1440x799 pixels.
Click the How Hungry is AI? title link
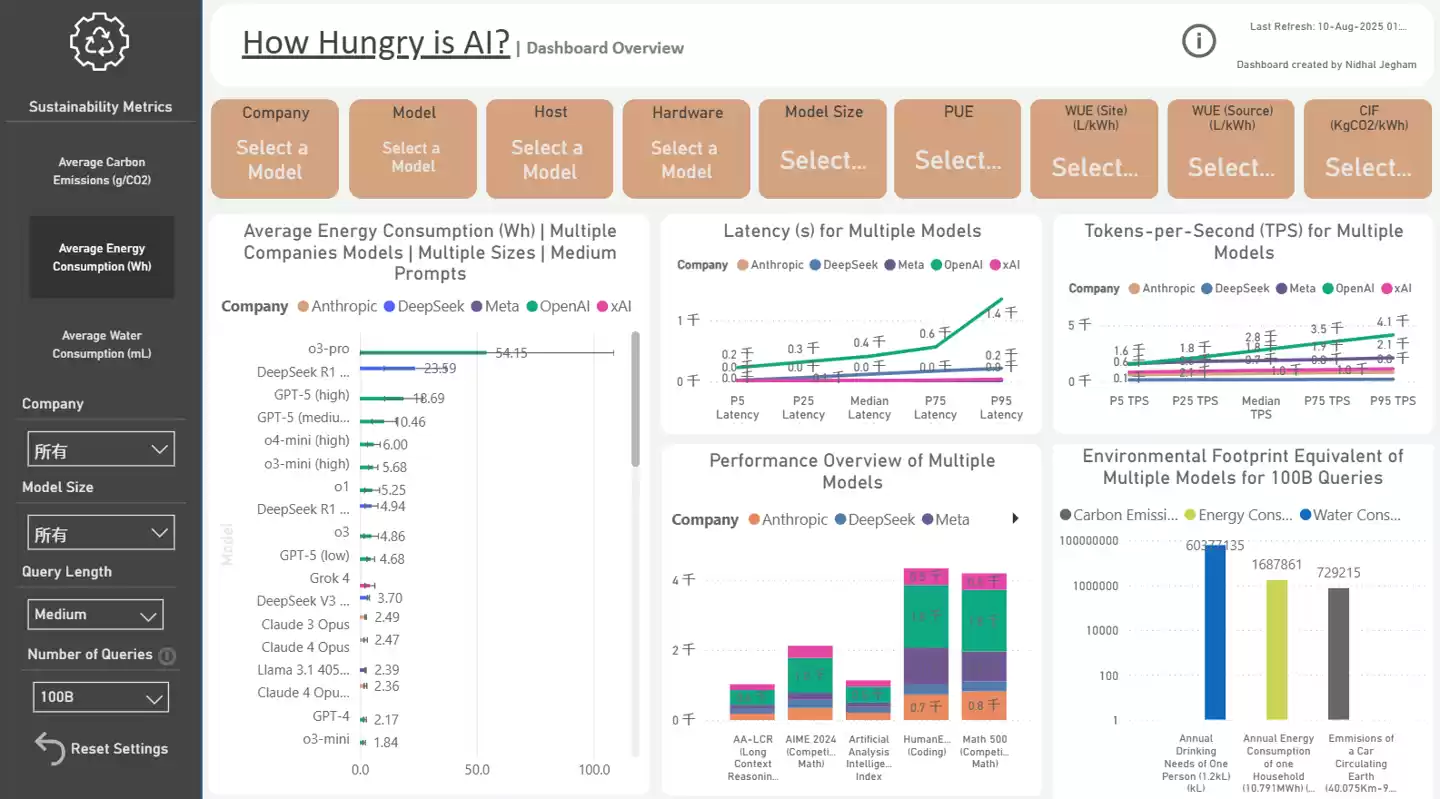click(376, 43)
